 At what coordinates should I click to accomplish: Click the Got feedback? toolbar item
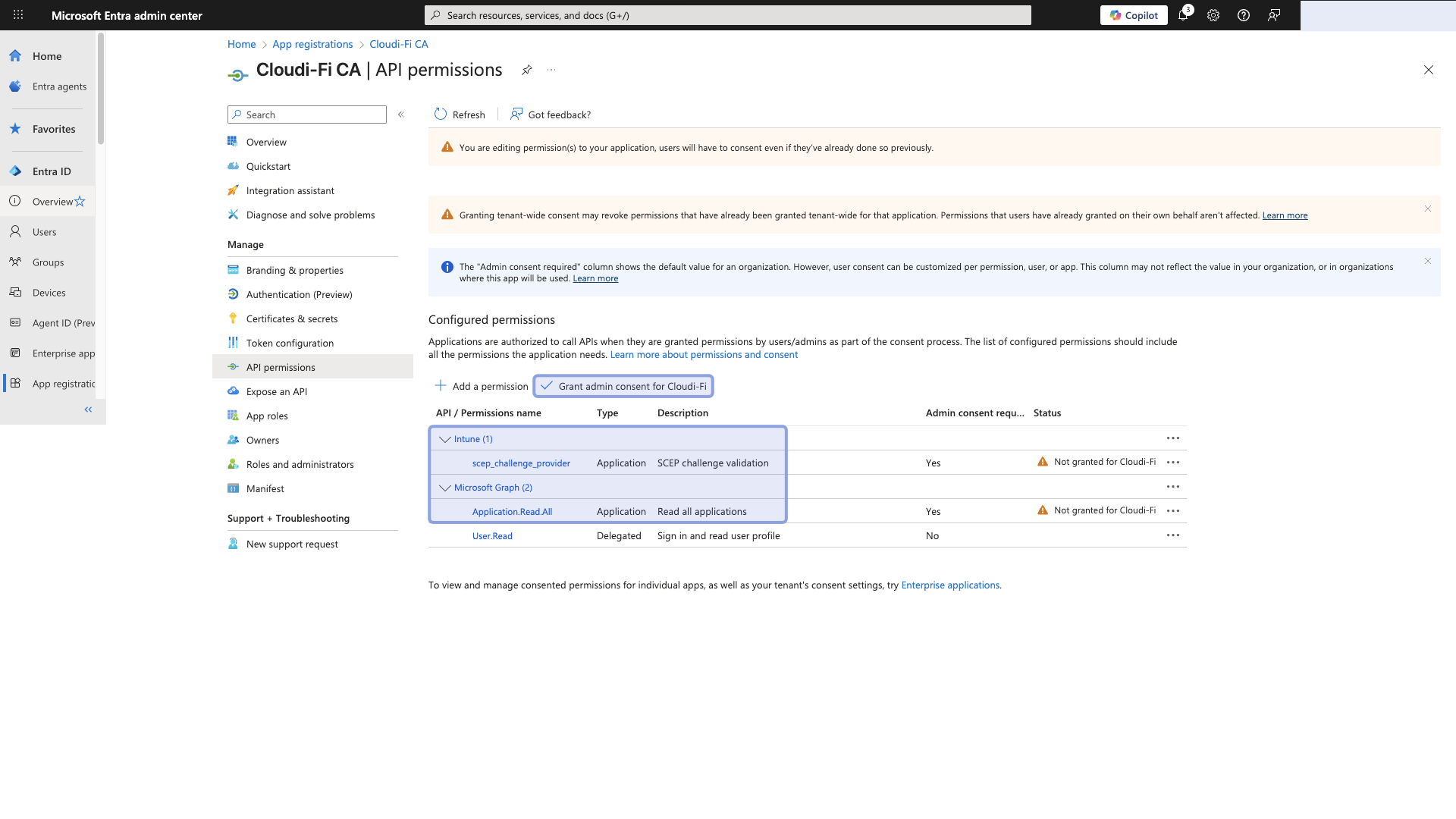pos(550,114)
